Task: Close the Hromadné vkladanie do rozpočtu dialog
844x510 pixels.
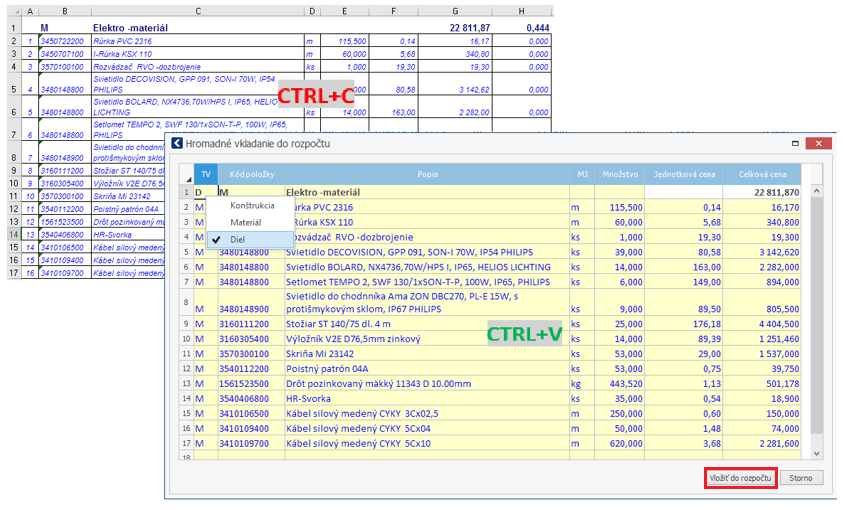Action: (x=819, y=144)
